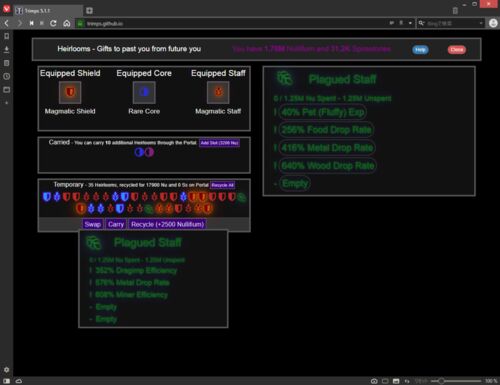The height and width of the screenshot is (385, 500).
Task: Carry the selected Plagued Staff
Action: pyautogui.click(x=116, y=224)
